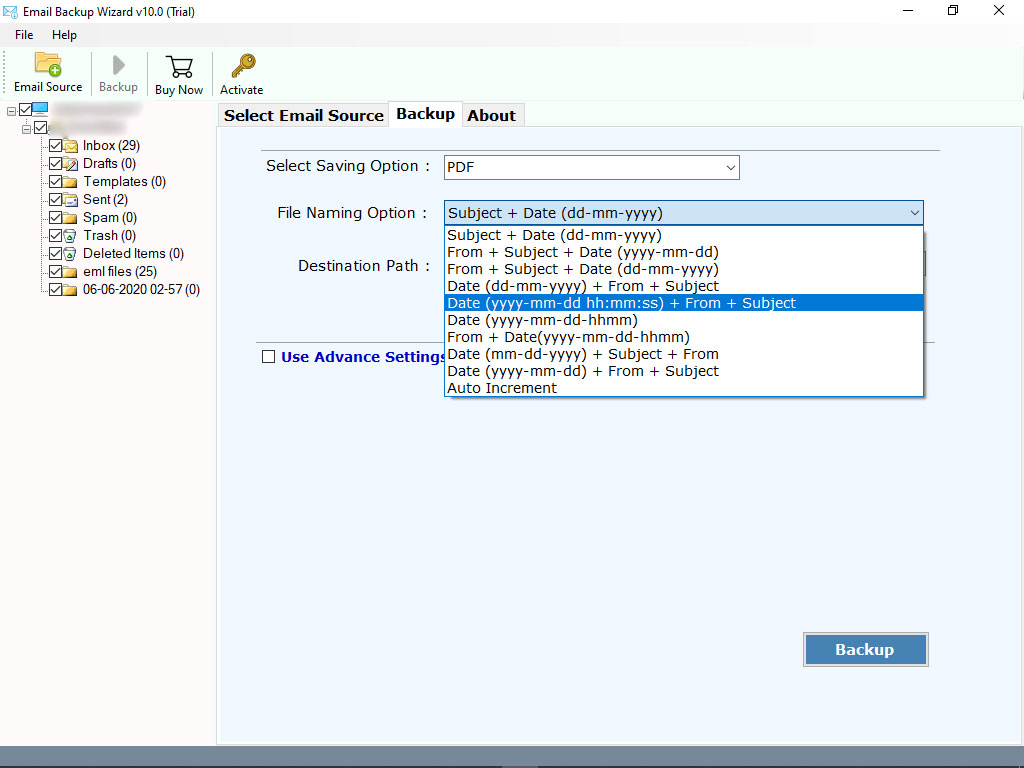1024x768 pixels.
Task: Switch to the Backup tab
Action: tap(425, 114)
